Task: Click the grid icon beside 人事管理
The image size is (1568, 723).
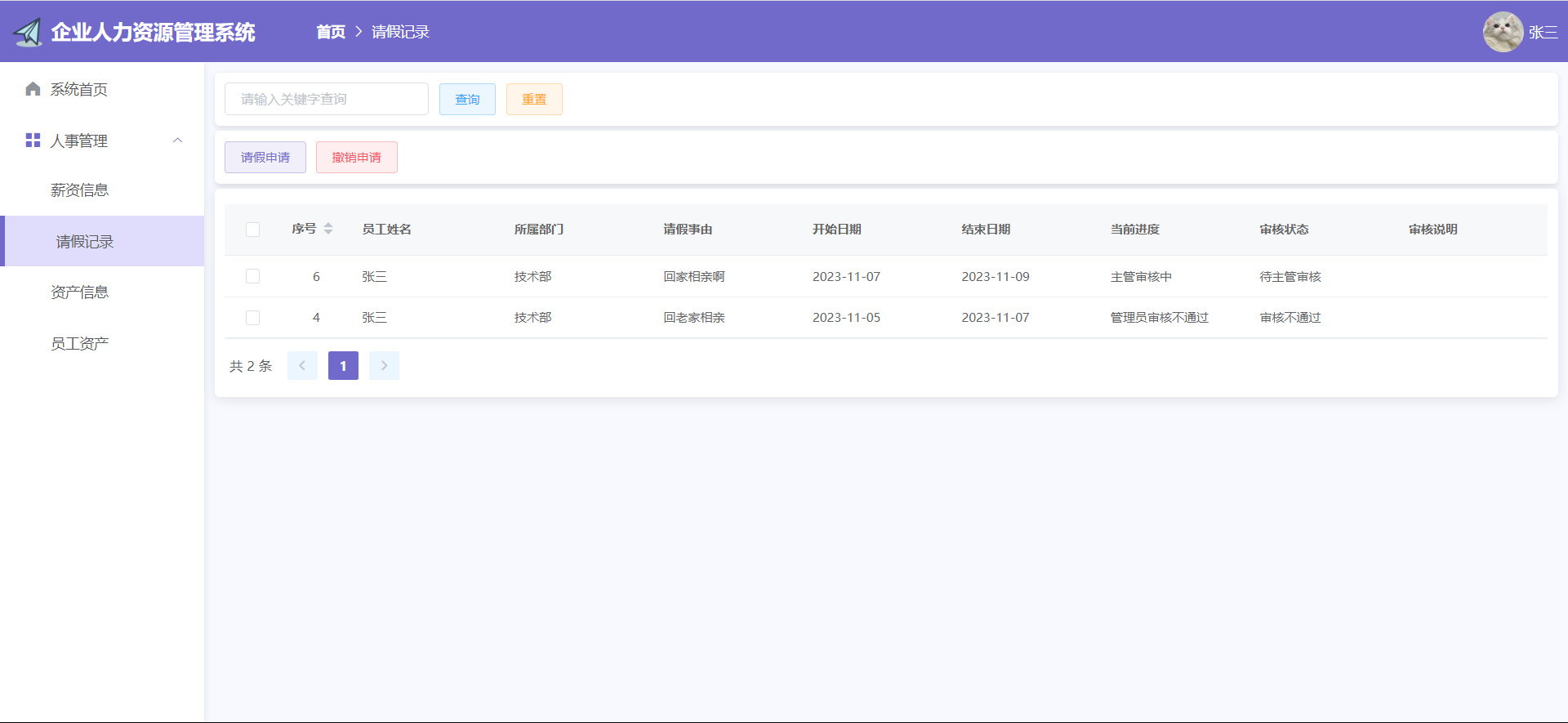Action: point(33,141)
